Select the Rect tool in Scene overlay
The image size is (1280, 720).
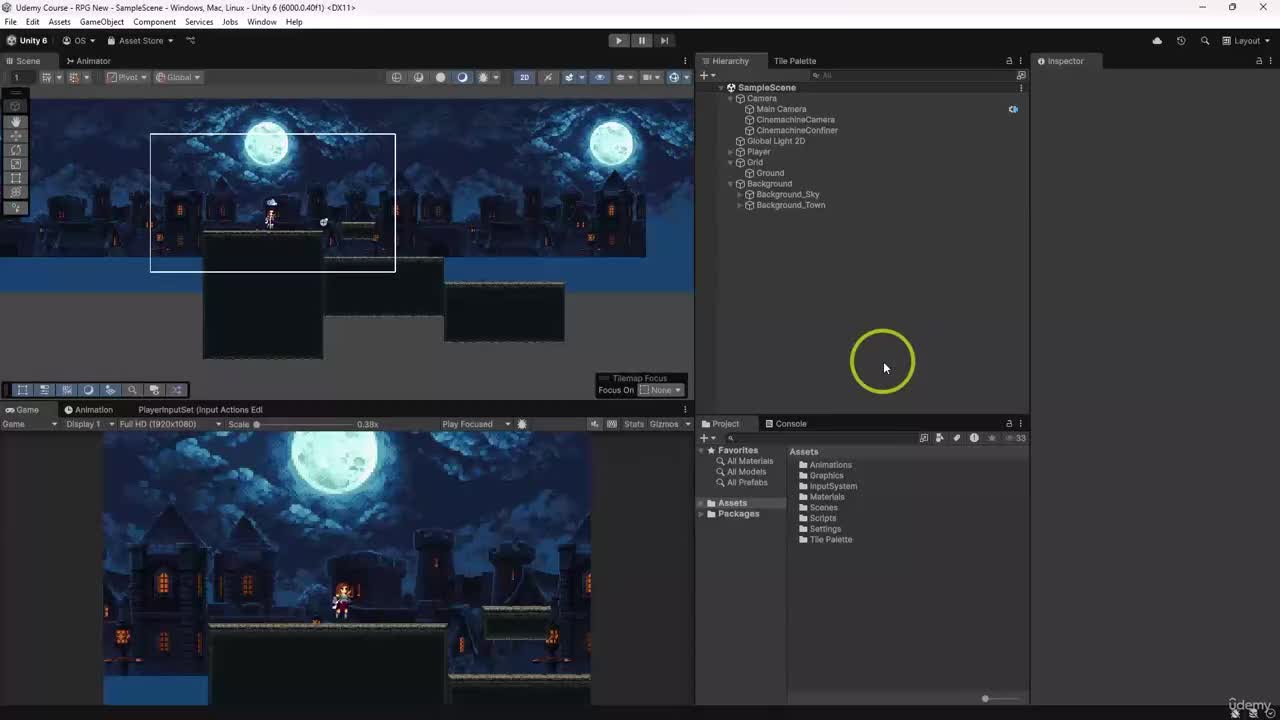tap(15, 178)
